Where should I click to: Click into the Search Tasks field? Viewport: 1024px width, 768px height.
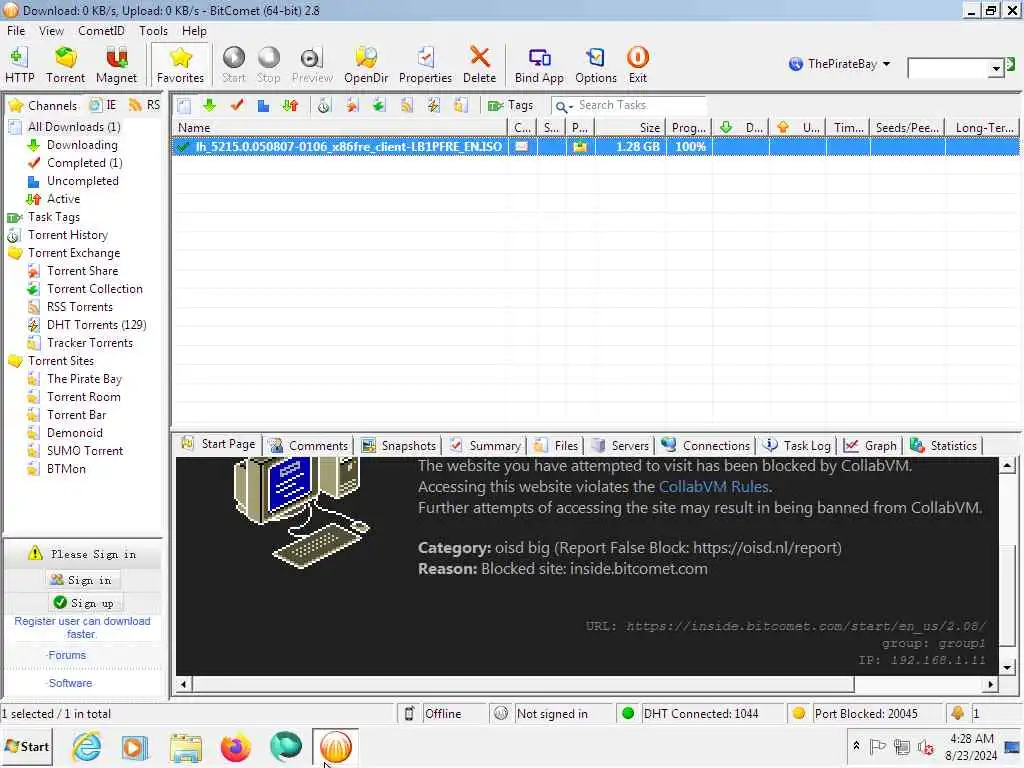640,105
